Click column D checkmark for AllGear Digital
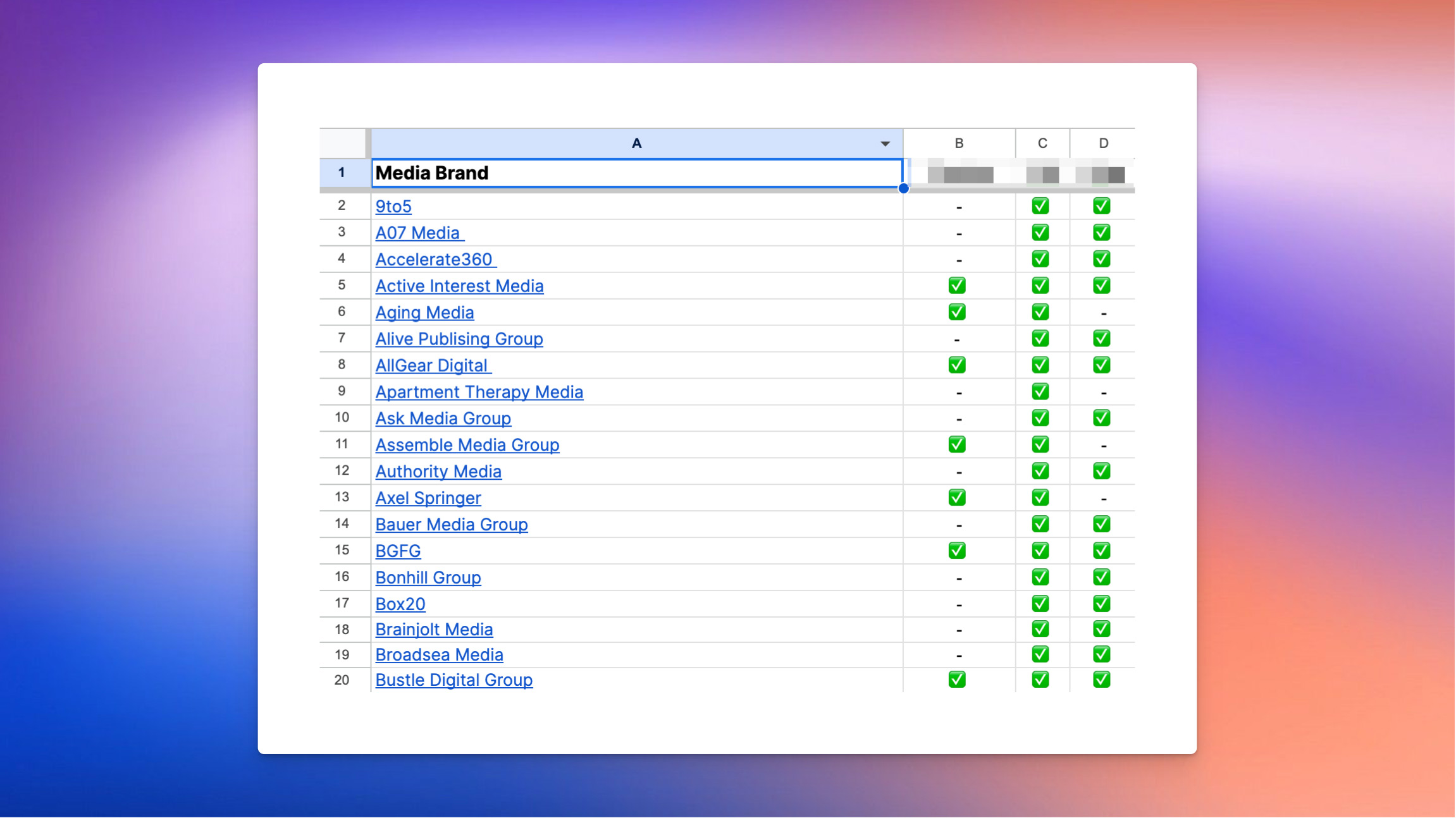The width and height of the screenshot is (1456, 818). (1102, 365)
